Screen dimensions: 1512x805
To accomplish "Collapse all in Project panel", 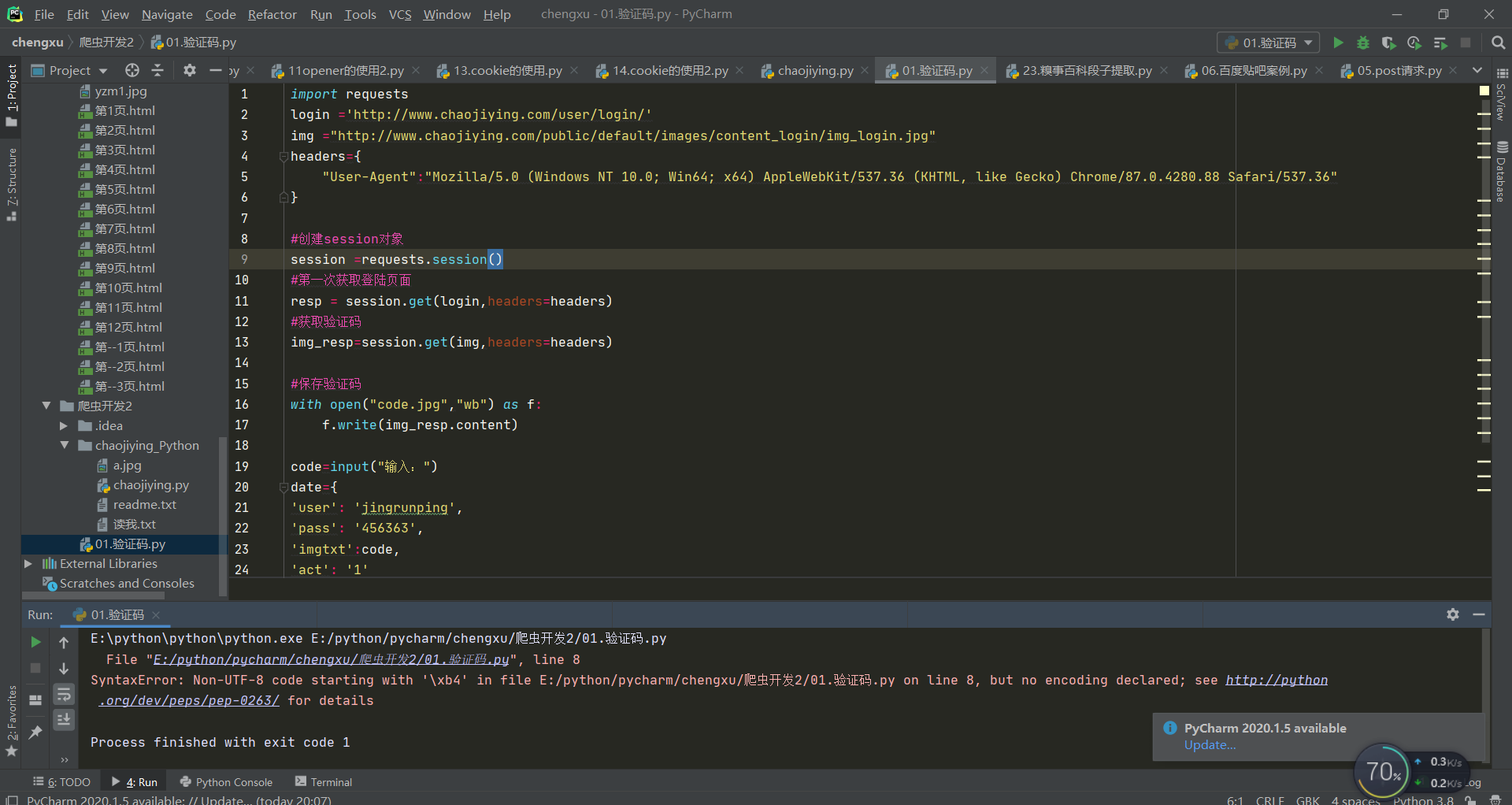I will (x=157, y=70).
